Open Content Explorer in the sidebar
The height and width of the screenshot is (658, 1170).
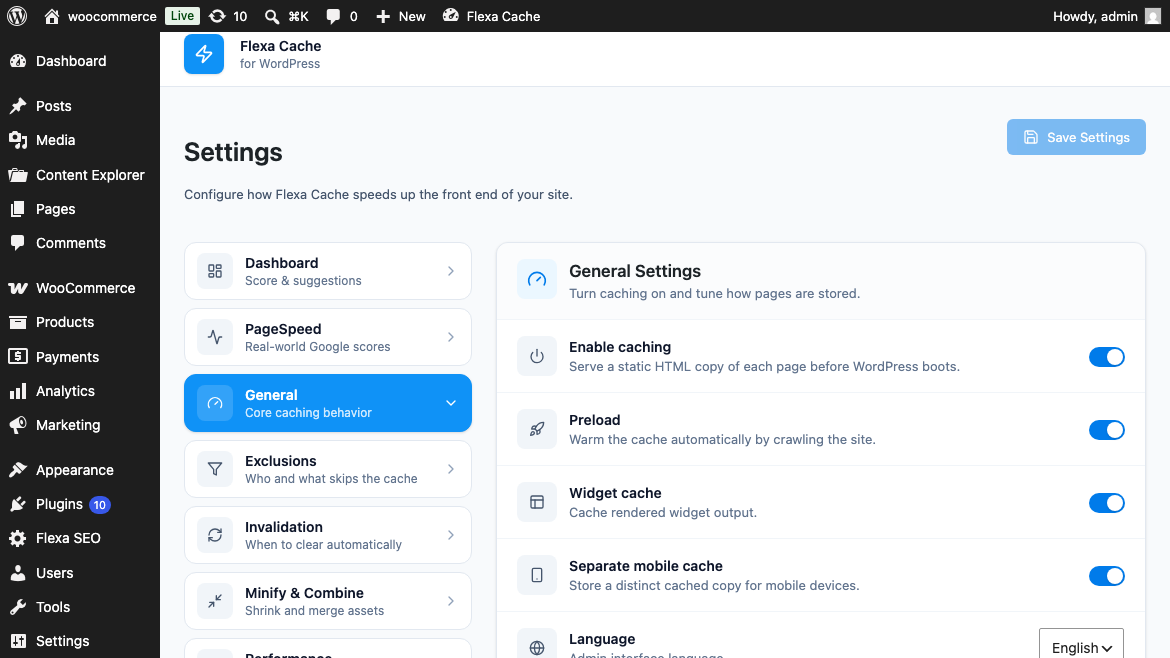(x=80, y=175)
